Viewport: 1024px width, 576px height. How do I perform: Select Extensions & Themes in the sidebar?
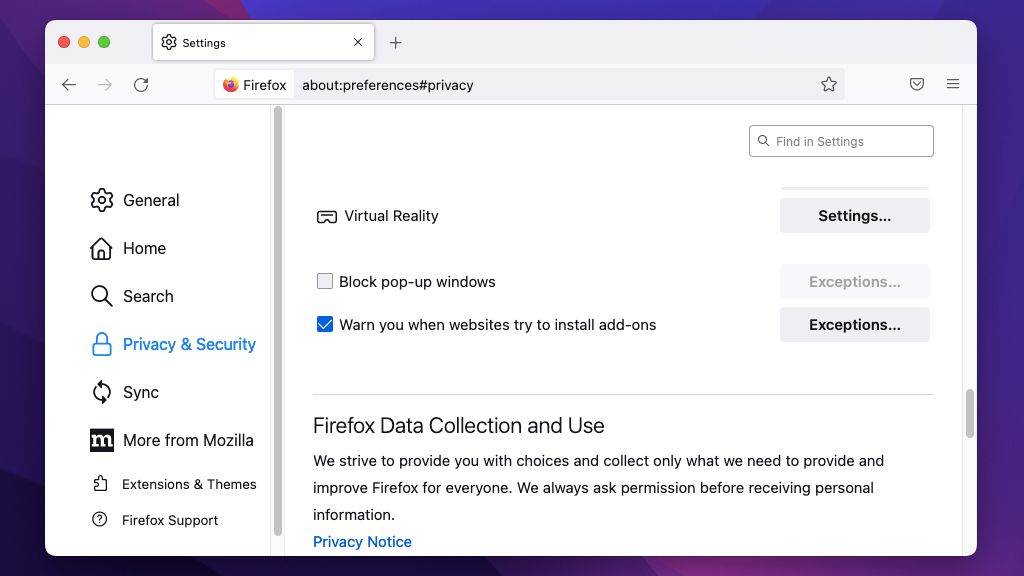[x=190, y=484]
